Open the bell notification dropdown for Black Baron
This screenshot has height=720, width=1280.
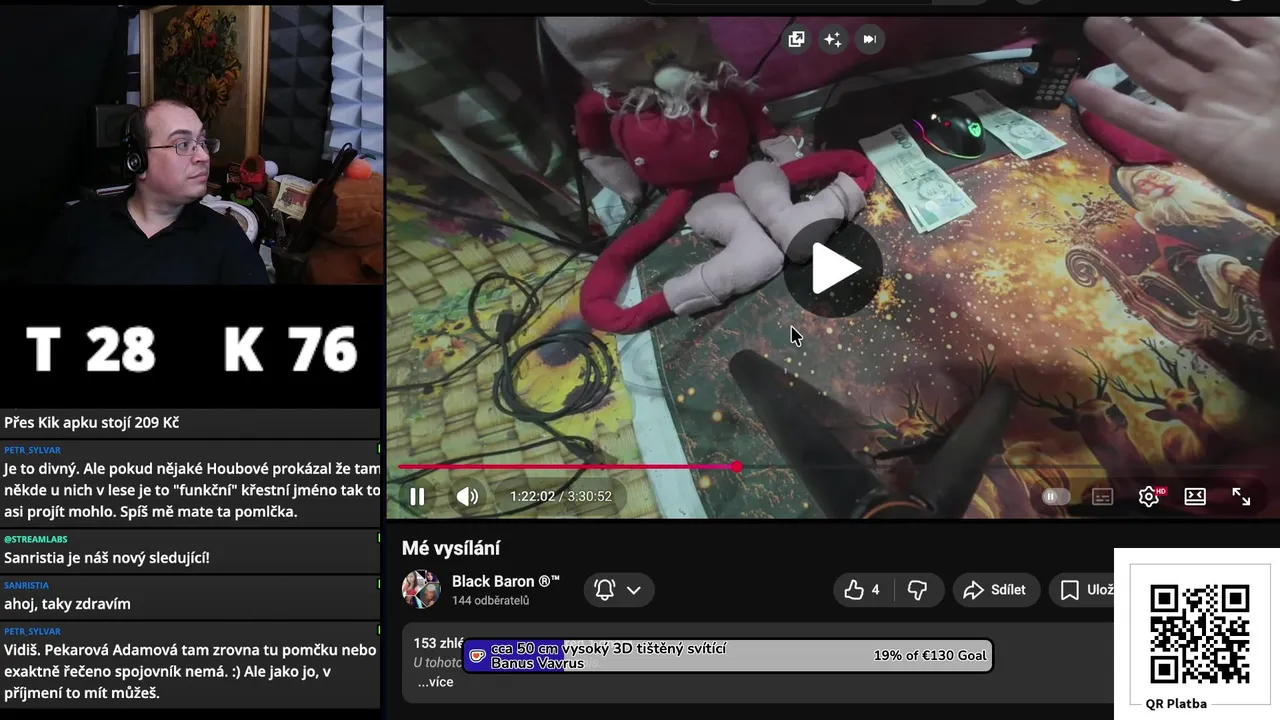[618, 590]
